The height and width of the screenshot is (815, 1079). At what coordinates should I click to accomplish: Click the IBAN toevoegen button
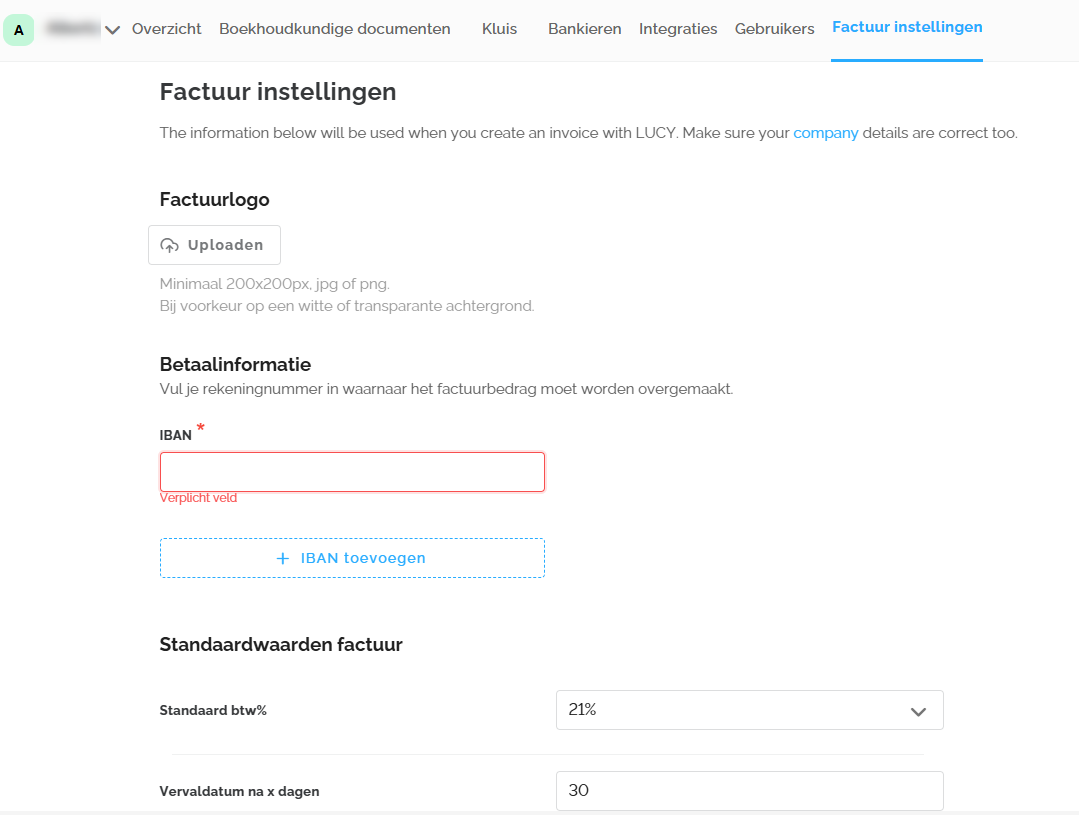point(352,558)
